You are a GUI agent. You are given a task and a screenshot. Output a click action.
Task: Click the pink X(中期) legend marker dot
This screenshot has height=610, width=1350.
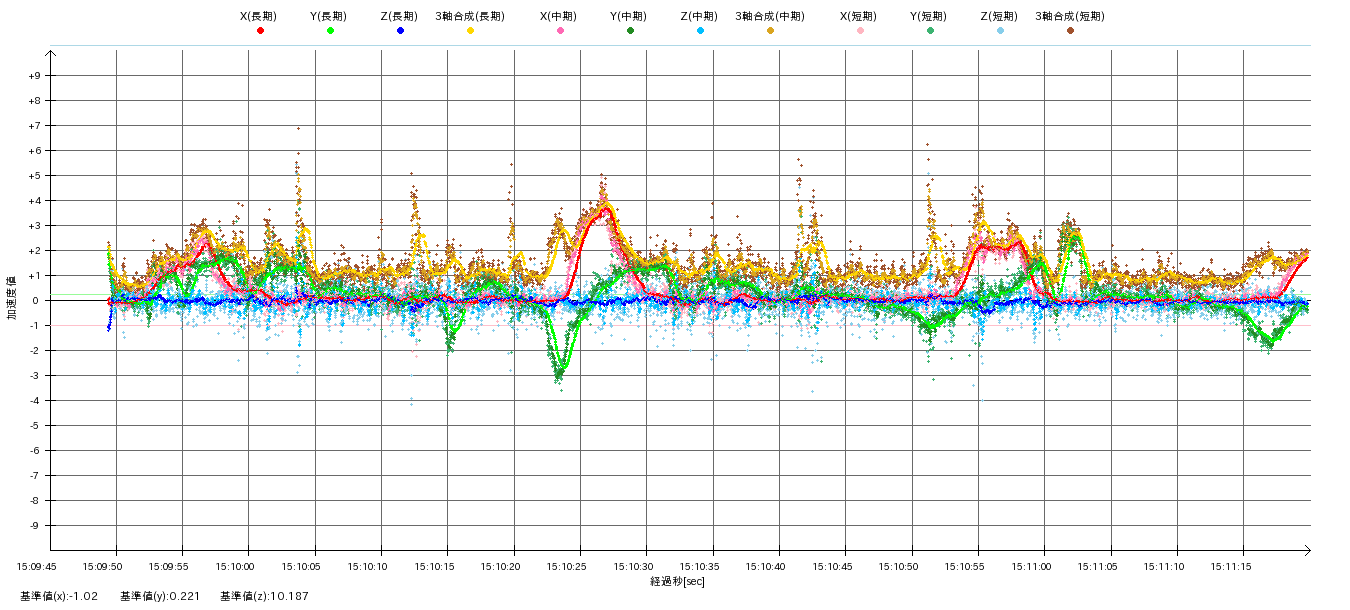tap(560, 31)
